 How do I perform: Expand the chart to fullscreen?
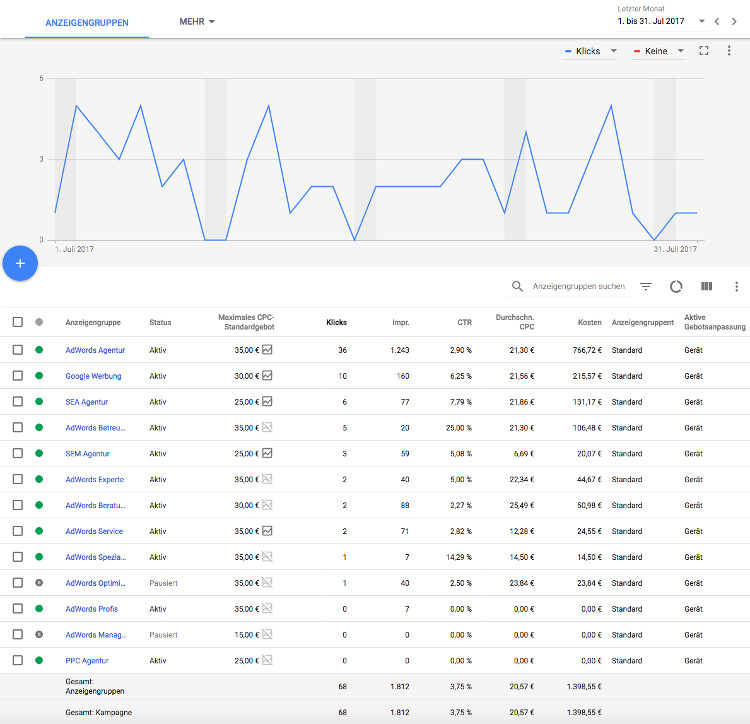[704, 50]
